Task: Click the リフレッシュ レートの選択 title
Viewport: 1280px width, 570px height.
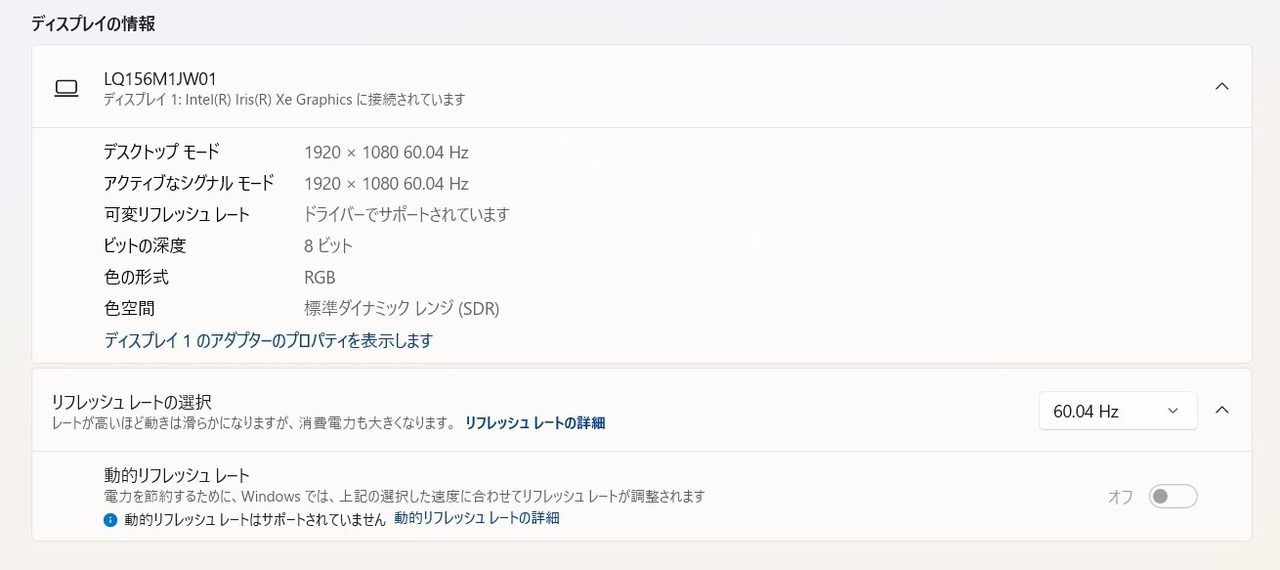Action: pos(131,402)
